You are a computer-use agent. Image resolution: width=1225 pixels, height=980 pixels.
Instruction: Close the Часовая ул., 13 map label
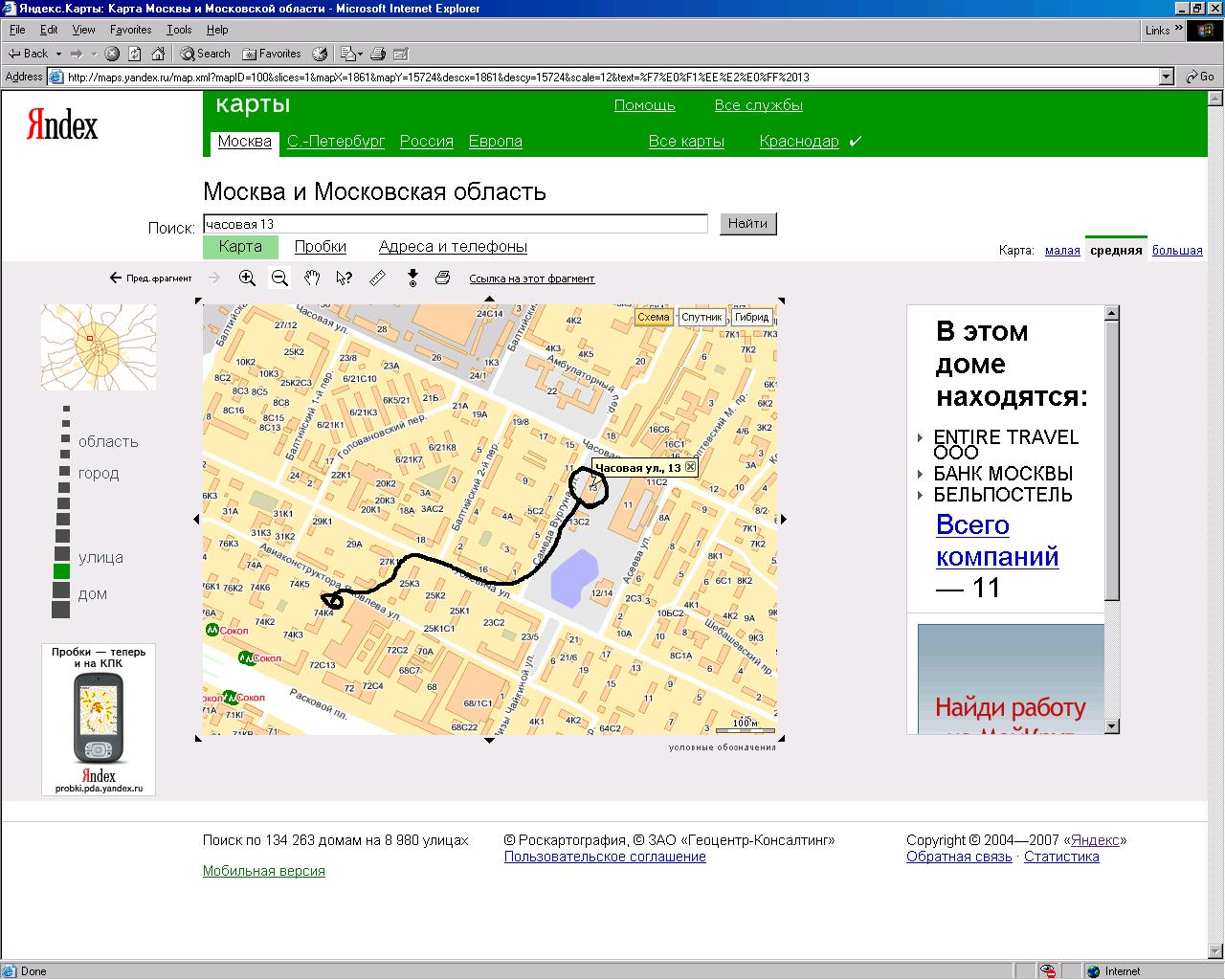691,467
